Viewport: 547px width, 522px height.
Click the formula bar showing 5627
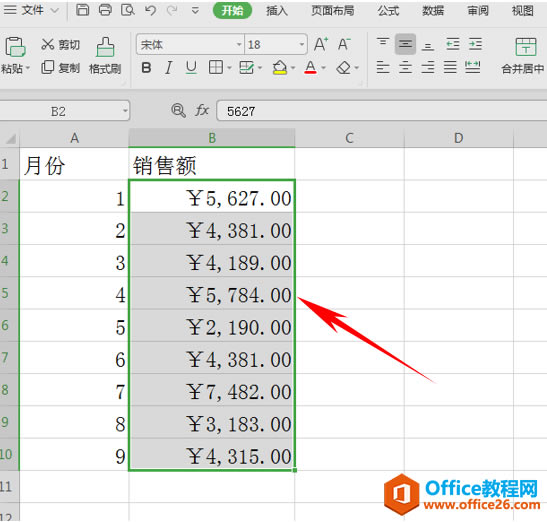[382, 111]
